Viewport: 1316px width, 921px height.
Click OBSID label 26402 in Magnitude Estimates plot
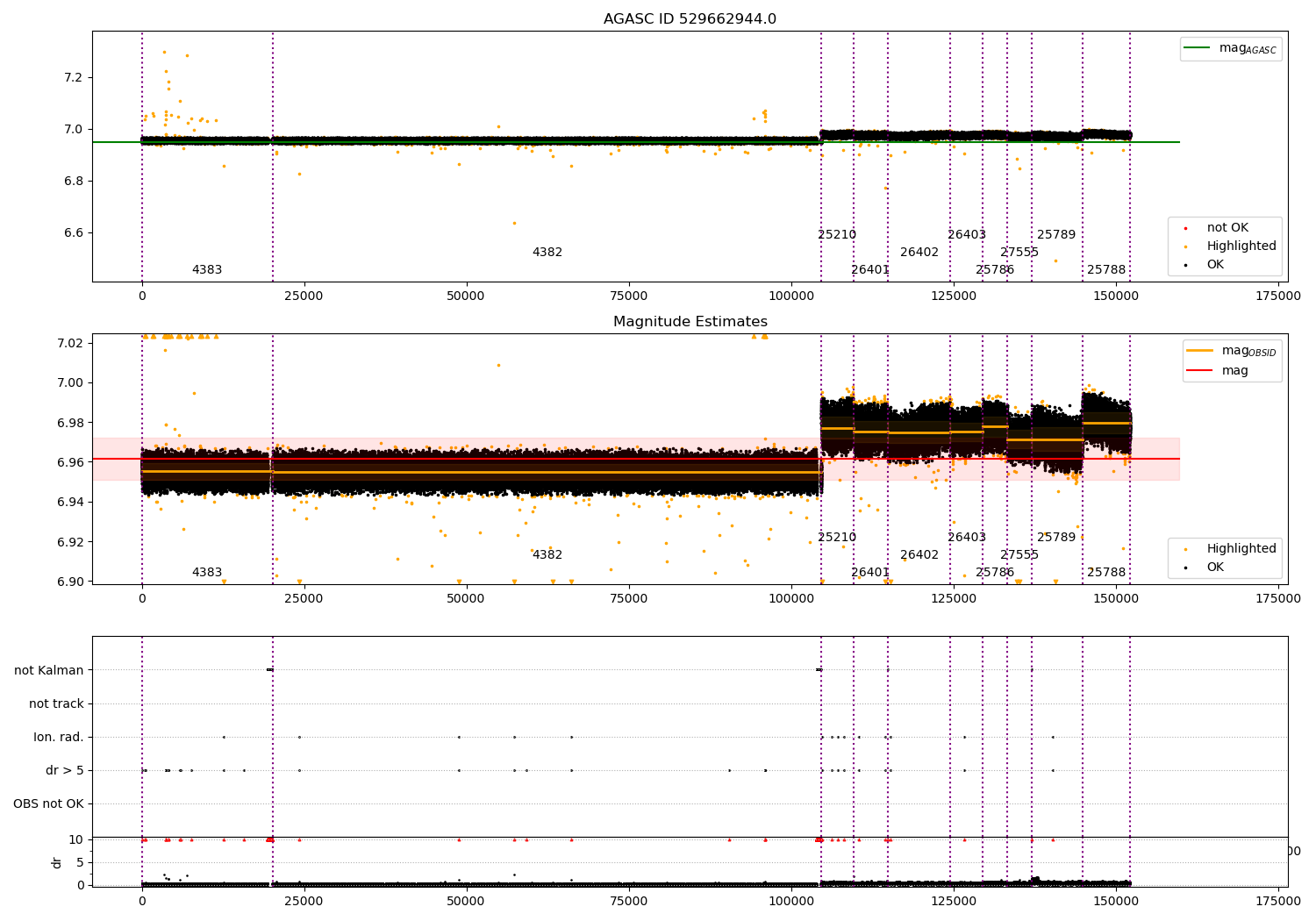click(919, 555)
